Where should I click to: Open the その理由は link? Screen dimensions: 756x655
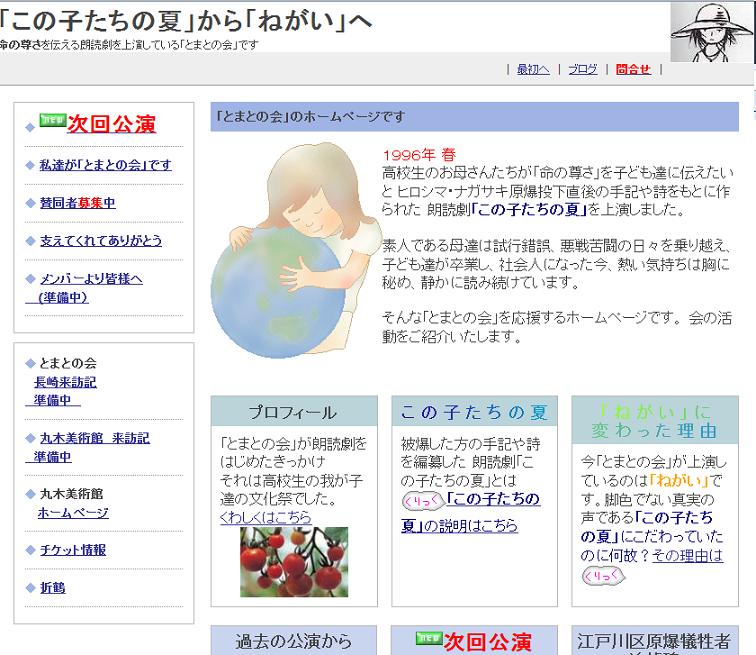point(688,556)
